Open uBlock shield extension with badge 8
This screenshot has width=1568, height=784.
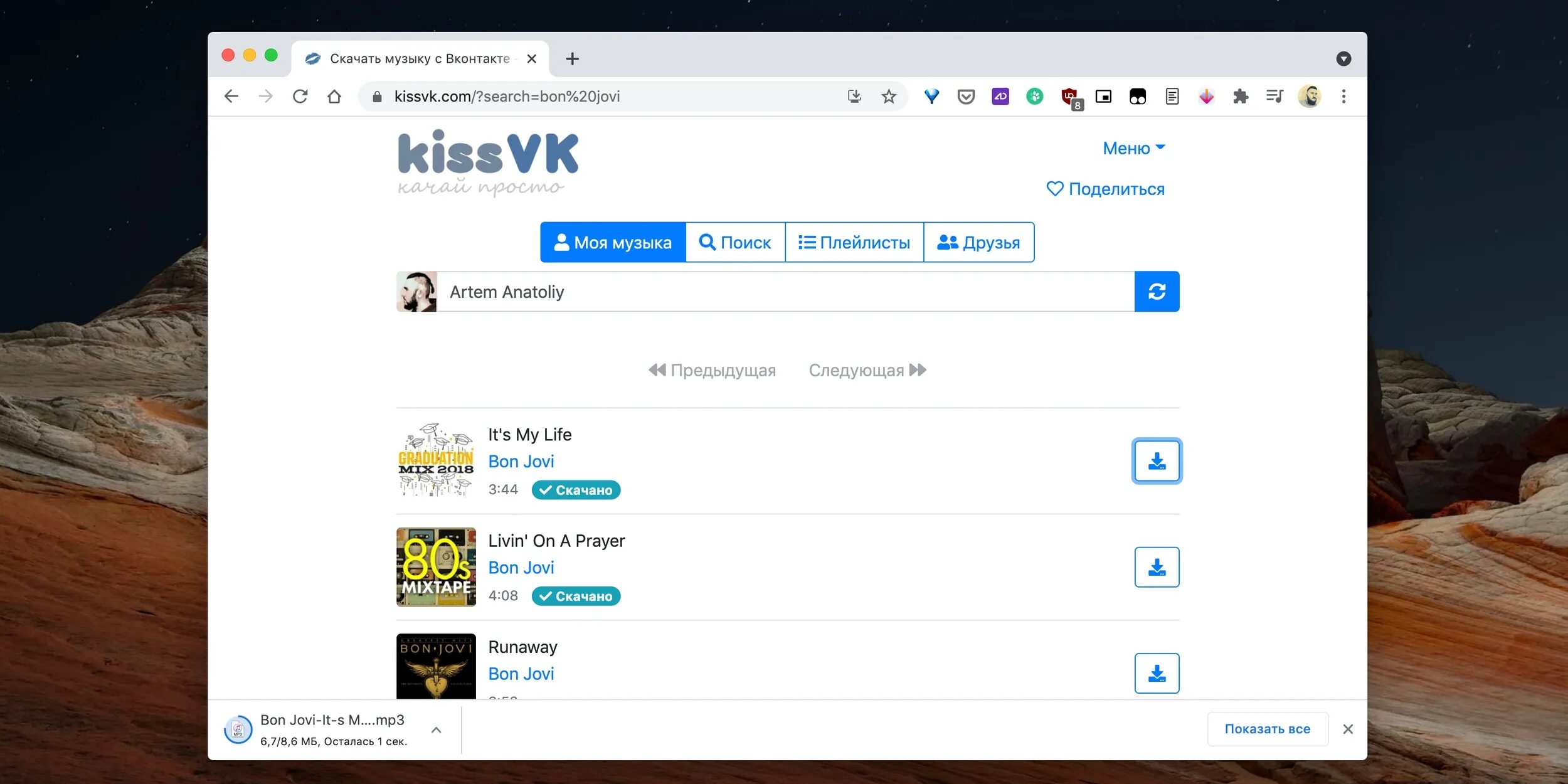[1071, 98]
